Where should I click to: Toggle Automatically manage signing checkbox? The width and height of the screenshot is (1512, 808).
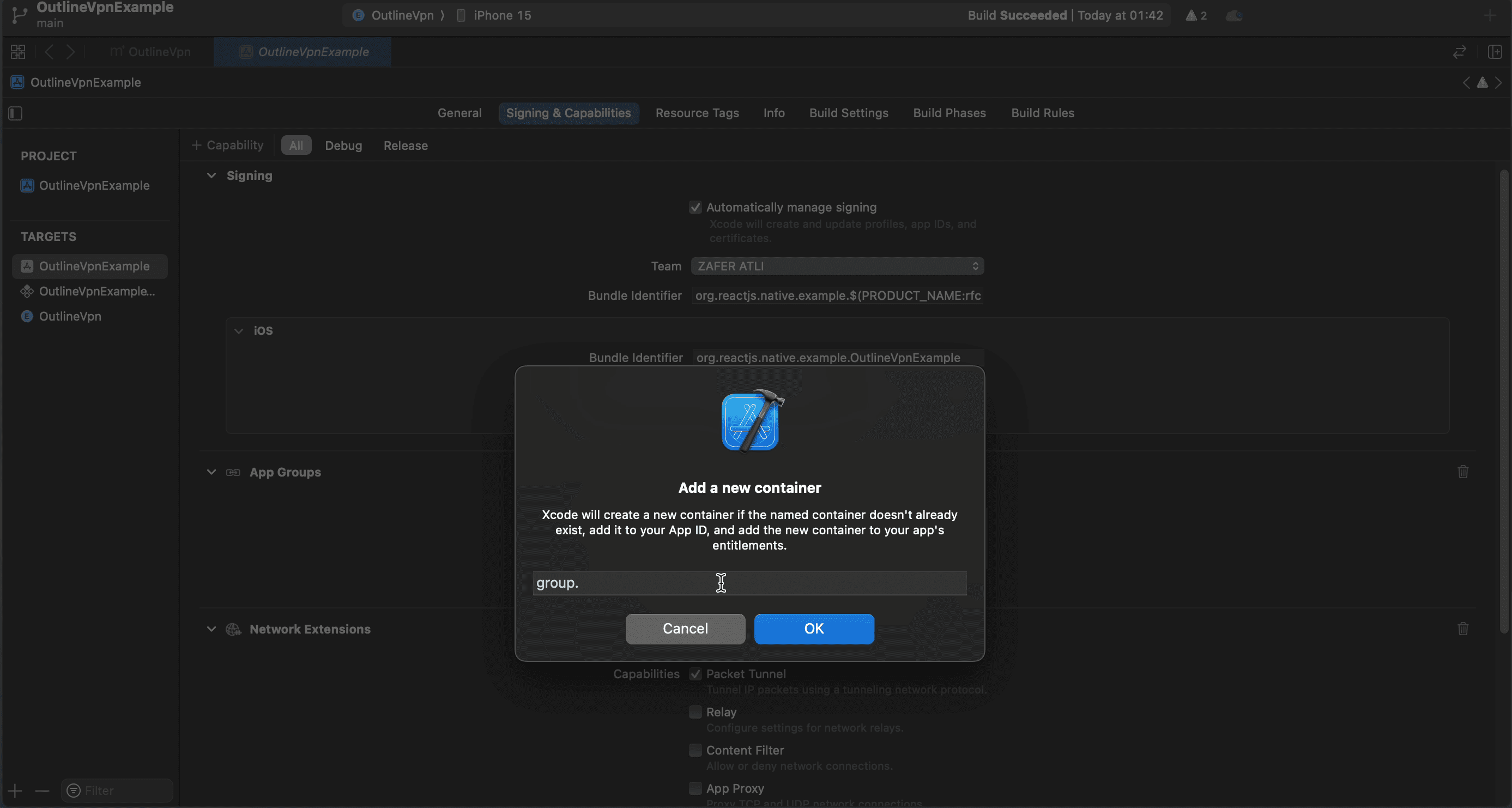[695, 207]
